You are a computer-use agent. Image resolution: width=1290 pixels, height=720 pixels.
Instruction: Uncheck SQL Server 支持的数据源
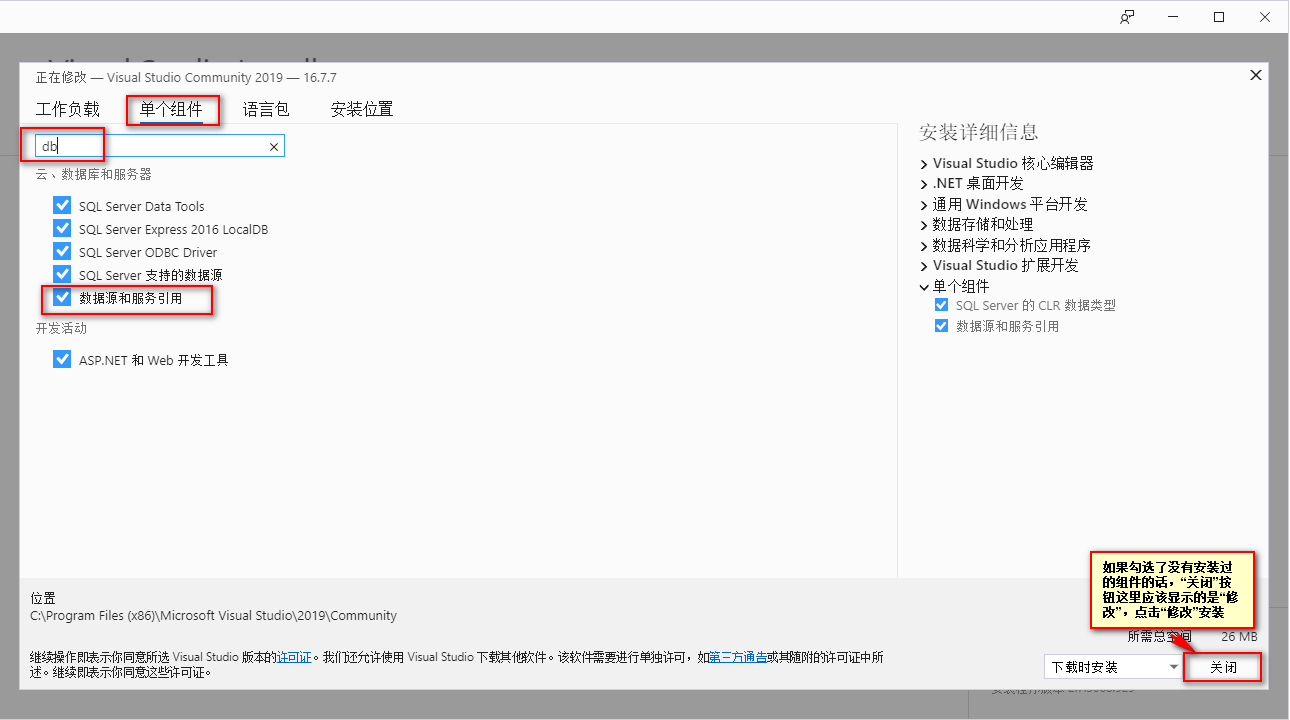point(63,274)
